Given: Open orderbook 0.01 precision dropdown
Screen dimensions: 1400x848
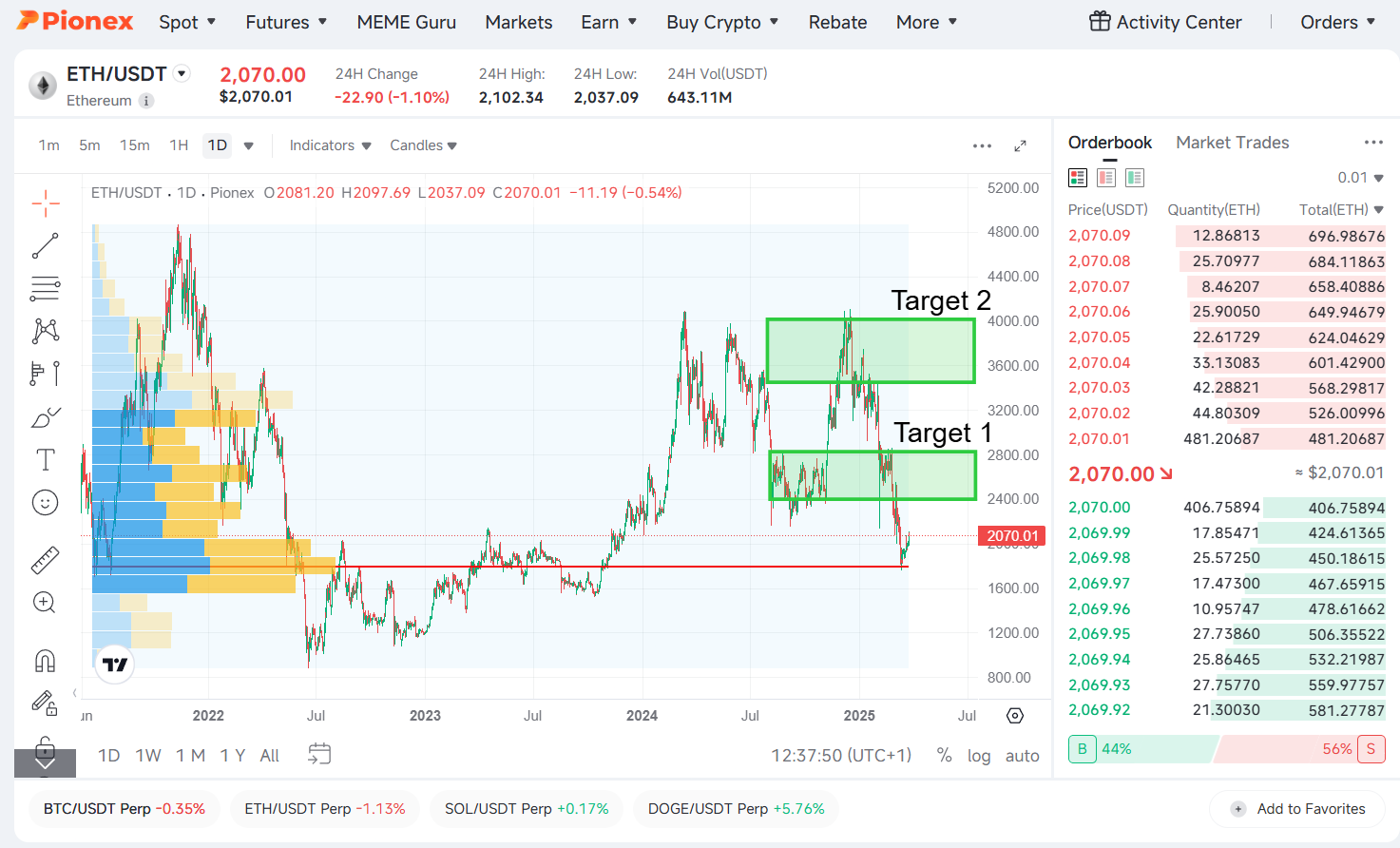Looking at the screenshot, I should click(x=1360, y=178).
